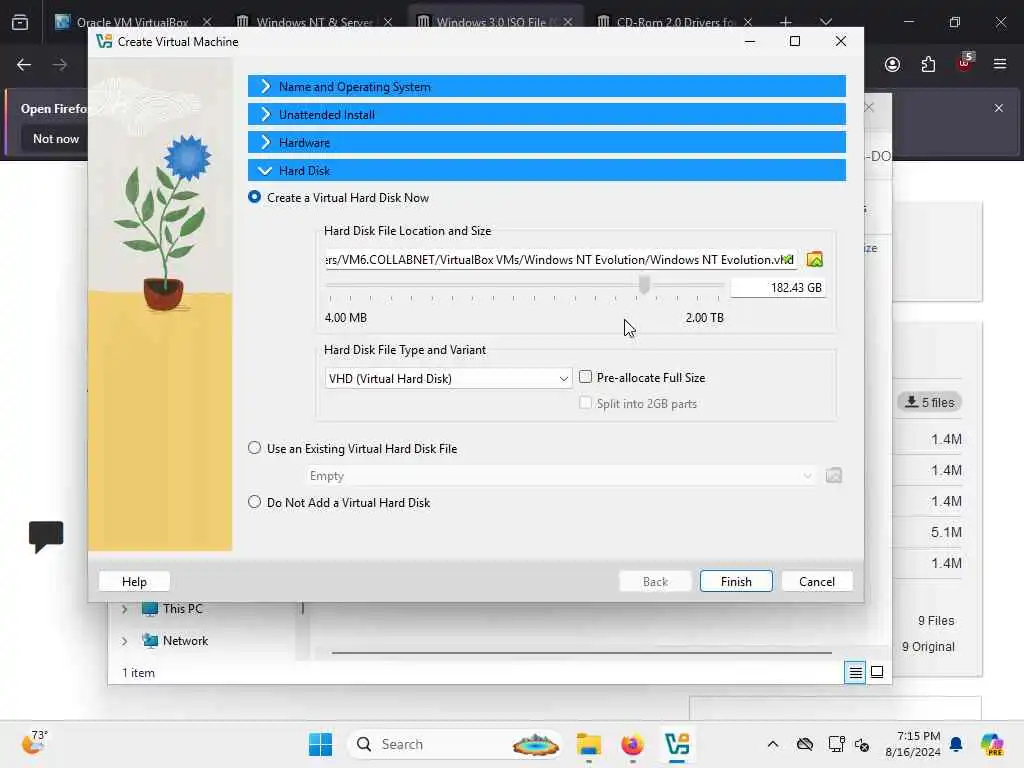Viewport: 1024px width, 768px height.
Task: Enable Pre-allocate Full Size checkbox
Action: (x=586, y=377)
